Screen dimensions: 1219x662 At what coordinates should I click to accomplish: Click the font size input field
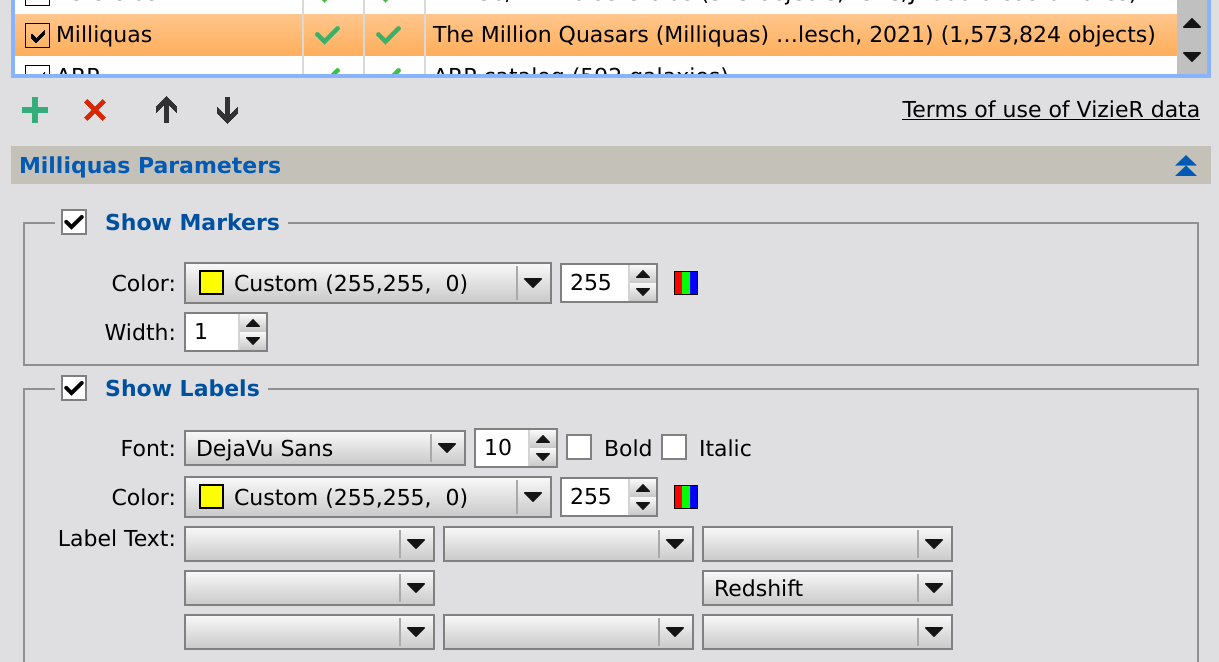tap(503, 448)
